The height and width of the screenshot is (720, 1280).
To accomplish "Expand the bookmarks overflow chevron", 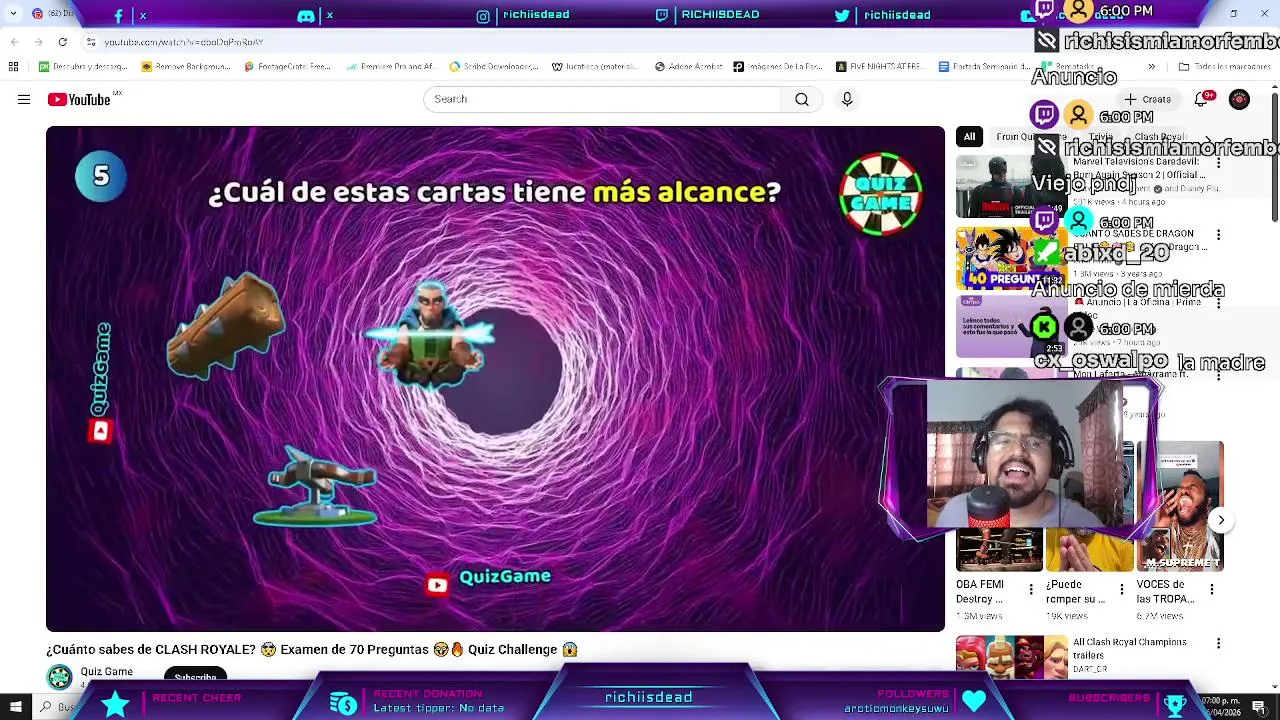I will tap(1152, 67).
